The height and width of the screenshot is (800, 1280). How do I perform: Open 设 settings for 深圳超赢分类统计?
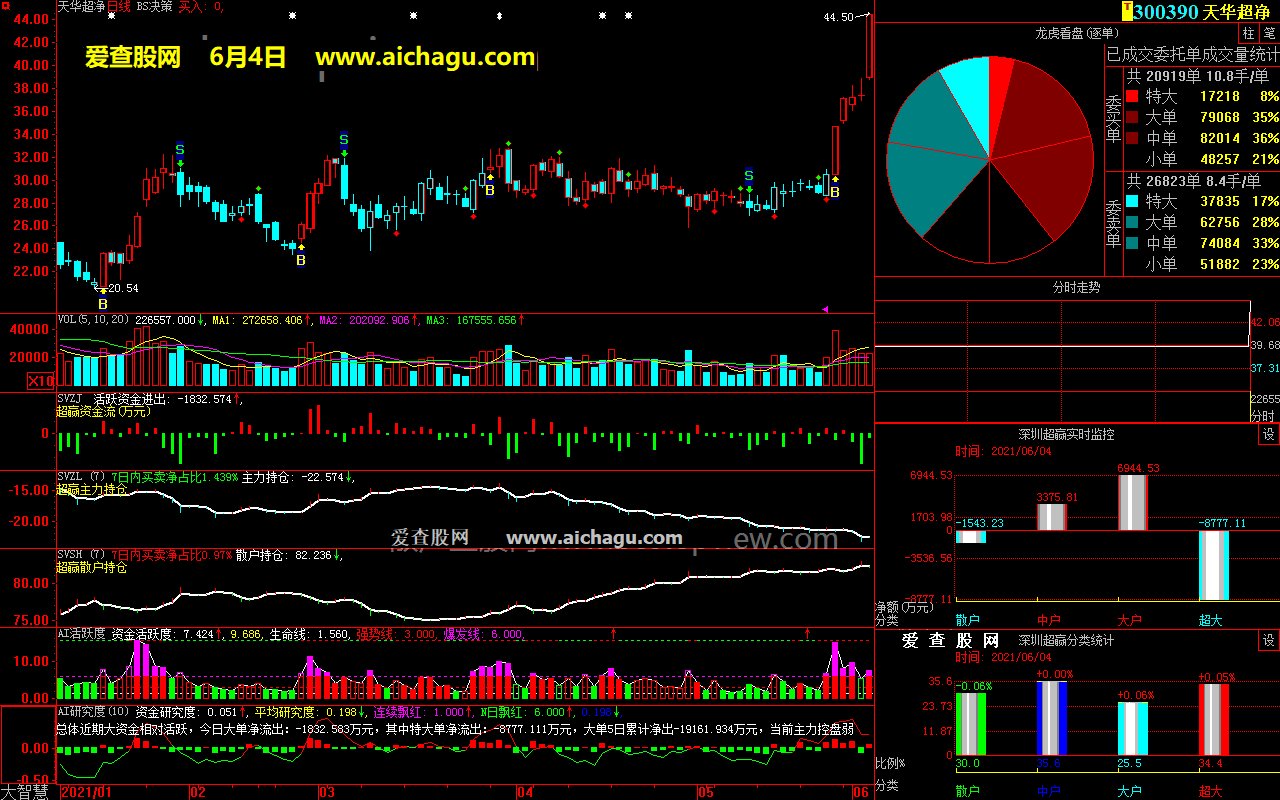point(1268,640)
